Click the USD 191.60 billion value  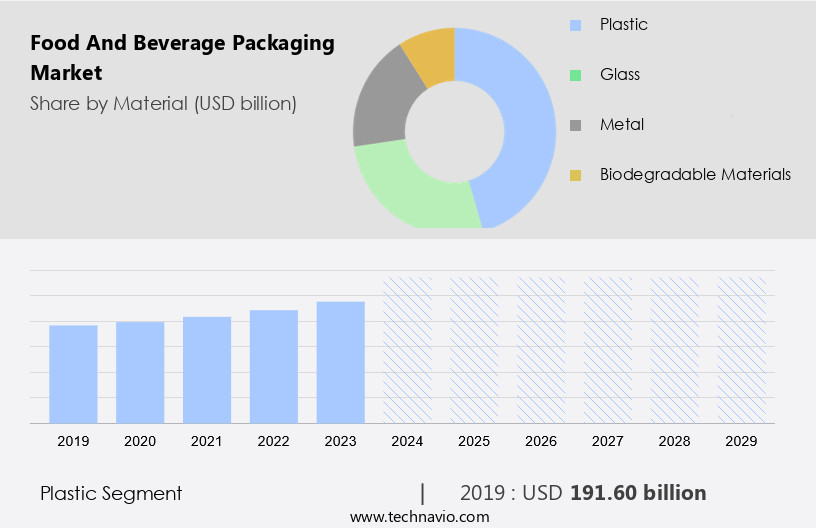[x=620, y=493]
